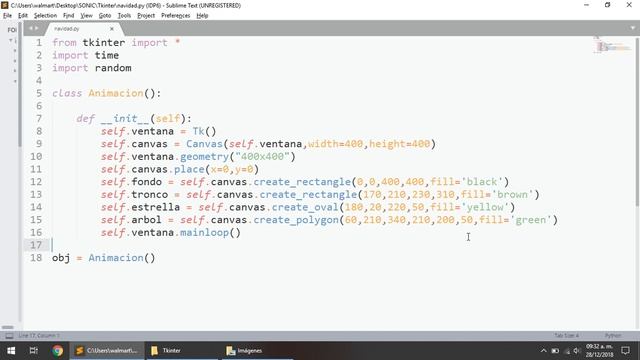Screen dimensions: 640x360
Task: Click 'geometry' on line 10
Action: coord(204,157)
